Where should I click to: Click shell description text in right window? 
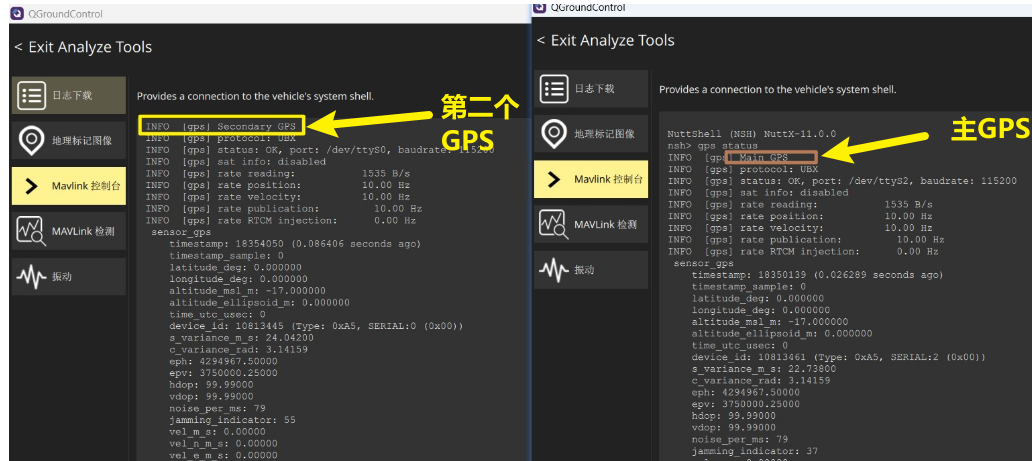tap(778, 90)
